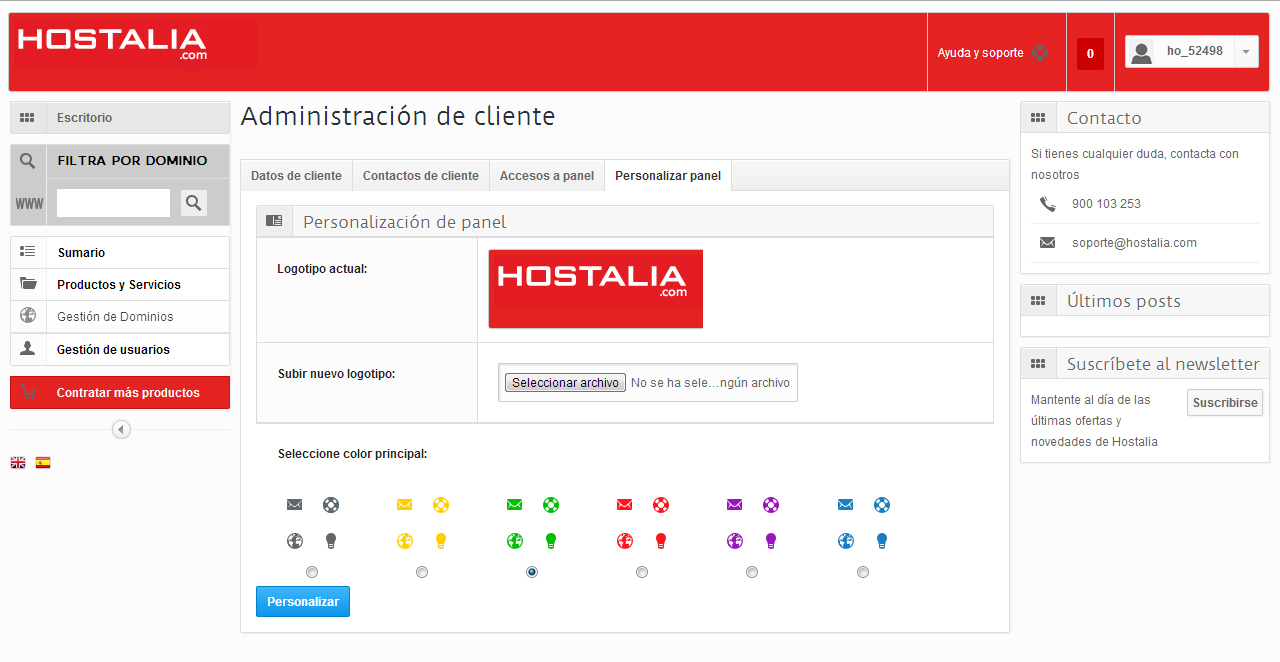Click the magnifier icon in Filtra por dominio header
The width and height of the screenshot is (1280, 662).
(x=27, y=160)
